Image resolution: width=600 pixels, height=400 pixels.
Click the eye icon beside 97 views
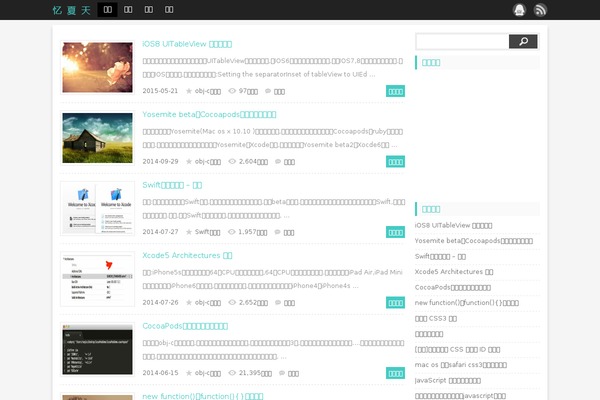coord(232,91)
